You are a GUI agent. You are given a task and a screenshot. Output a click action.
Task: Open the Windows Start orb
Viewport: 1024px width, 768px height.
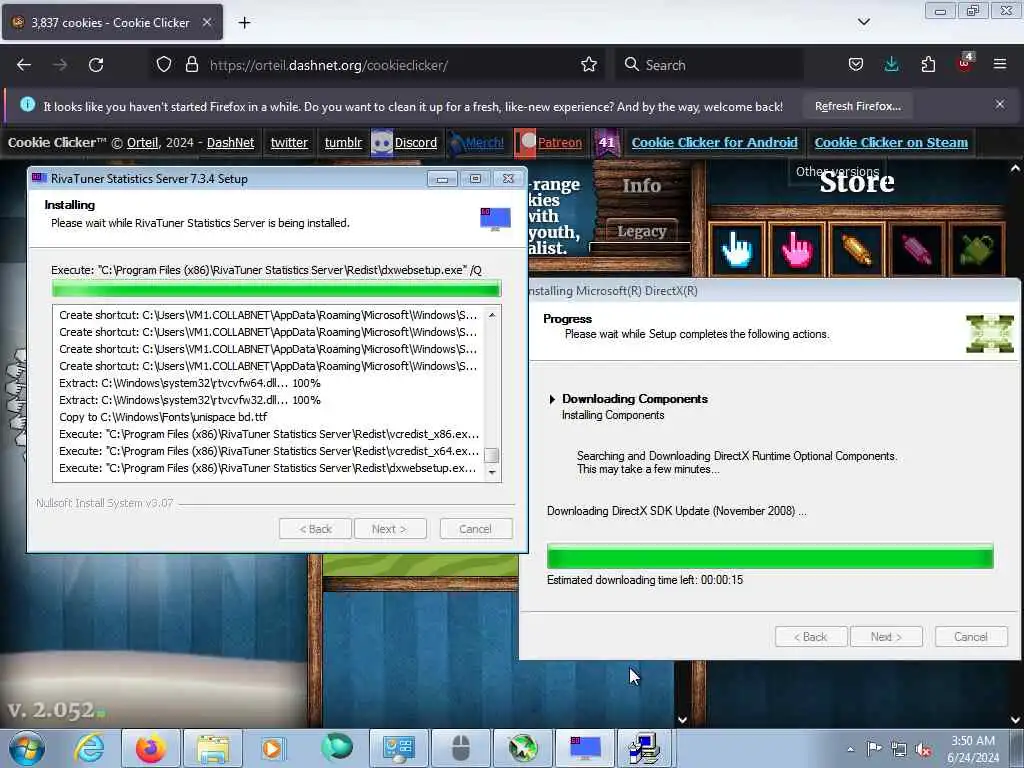pos(26,748)
